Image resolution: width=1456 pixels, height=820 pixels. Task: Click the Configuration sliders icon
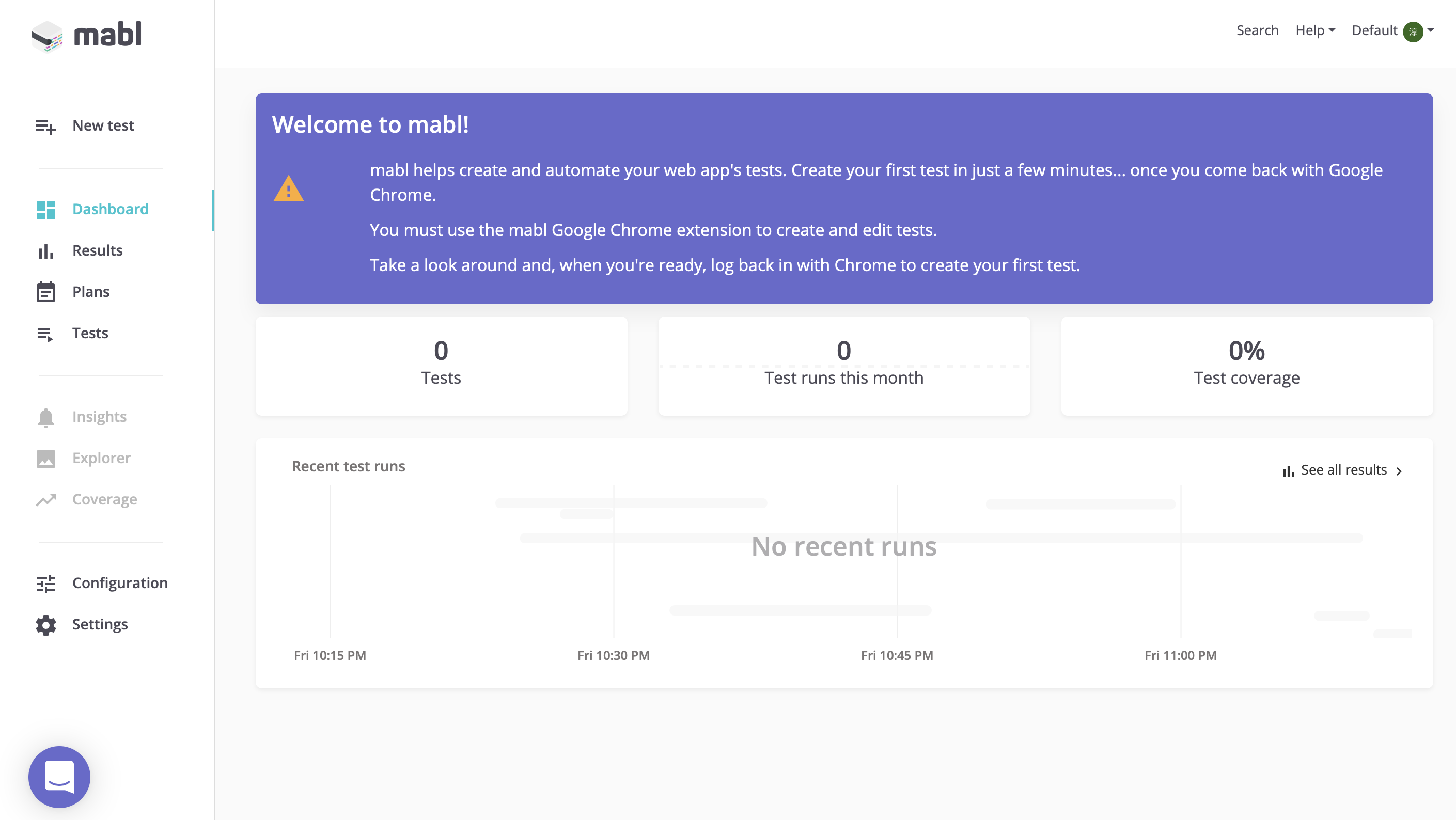[46, 584]
